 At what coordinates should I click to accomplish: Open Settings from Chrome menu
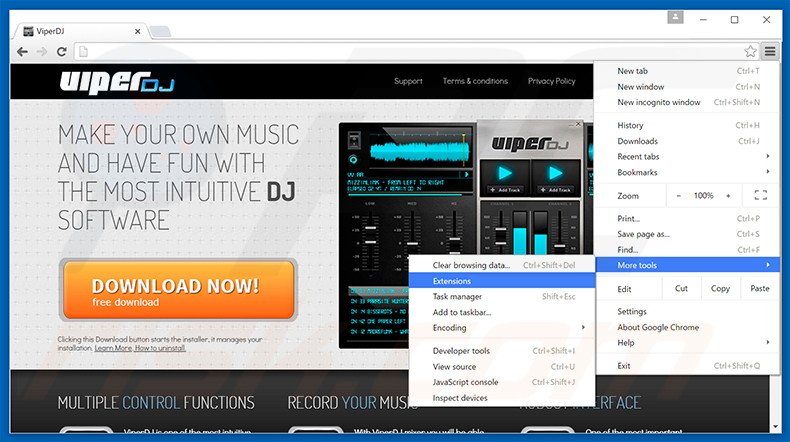[x=687, y=311]
